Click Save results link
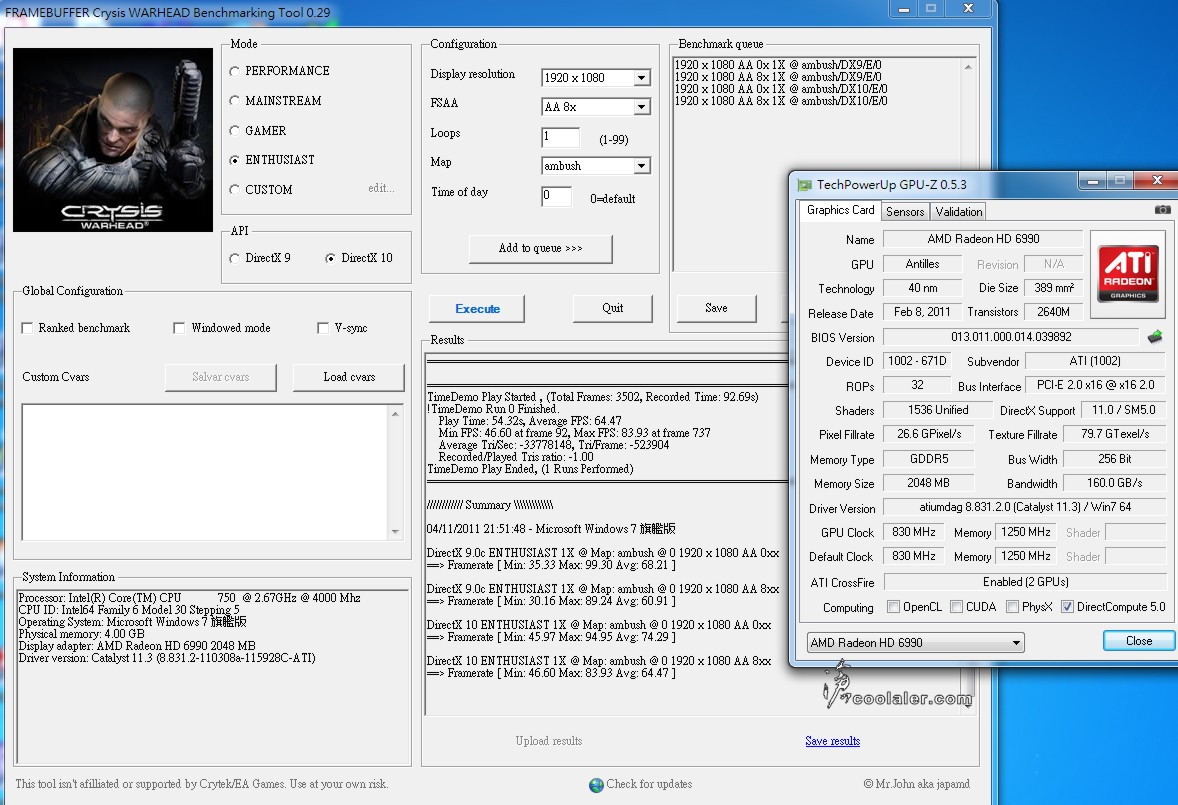This screenshot has width=1178, height=805. coord(832,741)
